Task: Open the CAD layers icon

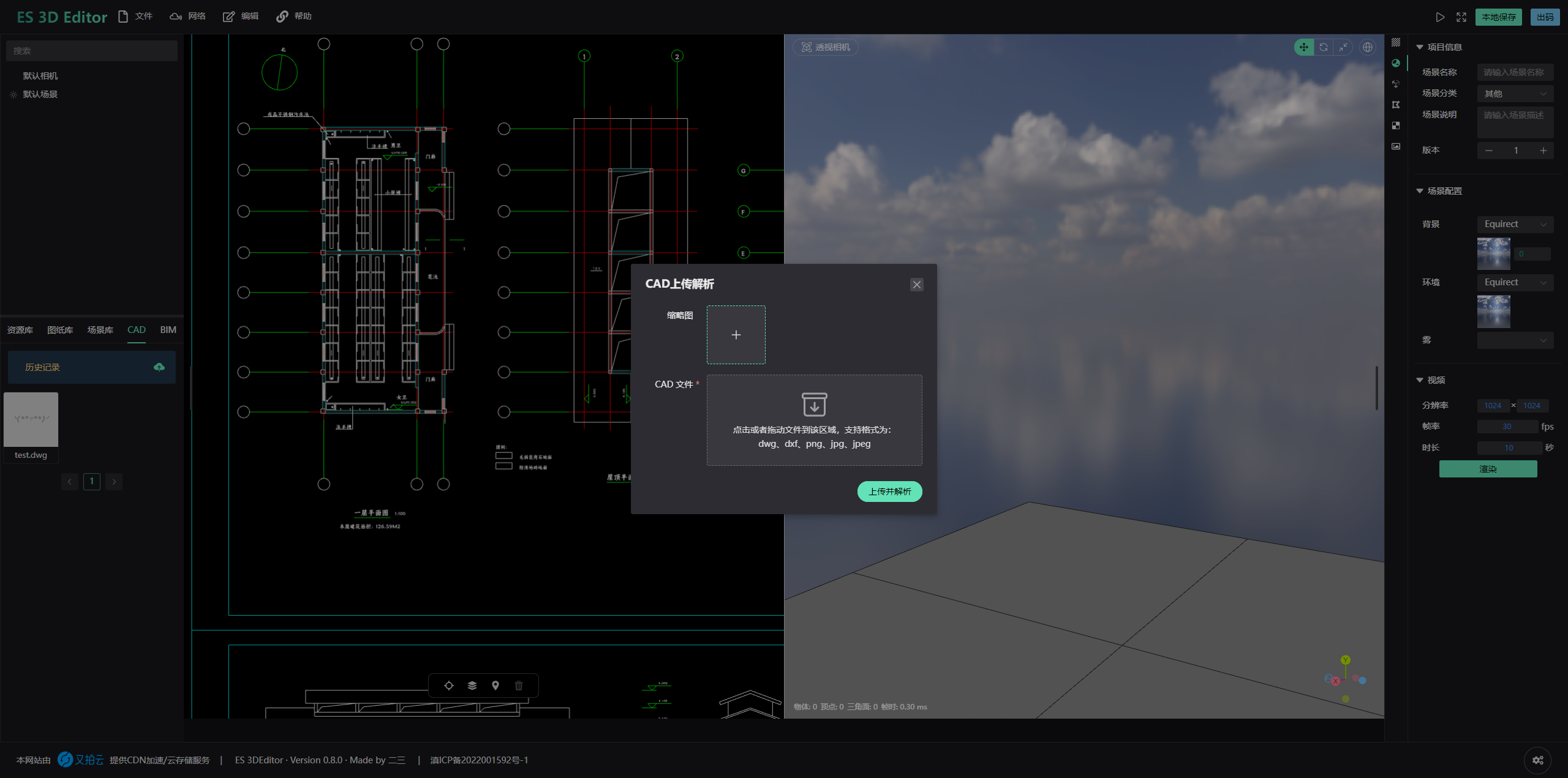Action: 472,686
